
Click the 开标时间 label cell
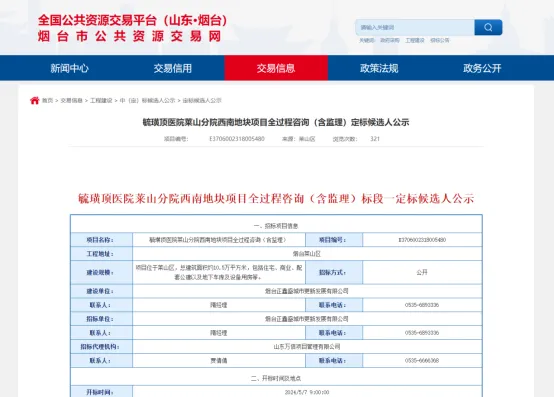tap(101, 392)
